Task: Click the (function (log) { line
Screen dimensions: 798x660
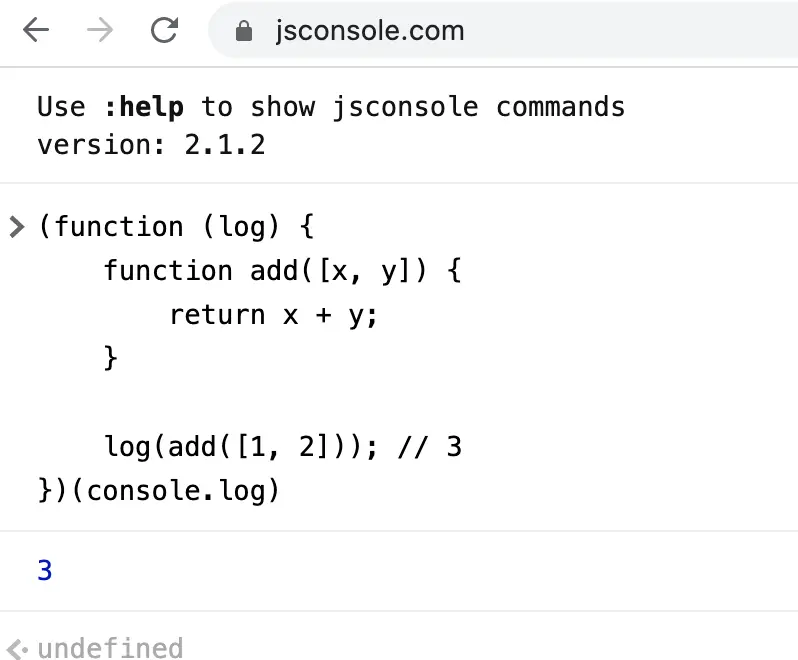Action: [176, 227]
